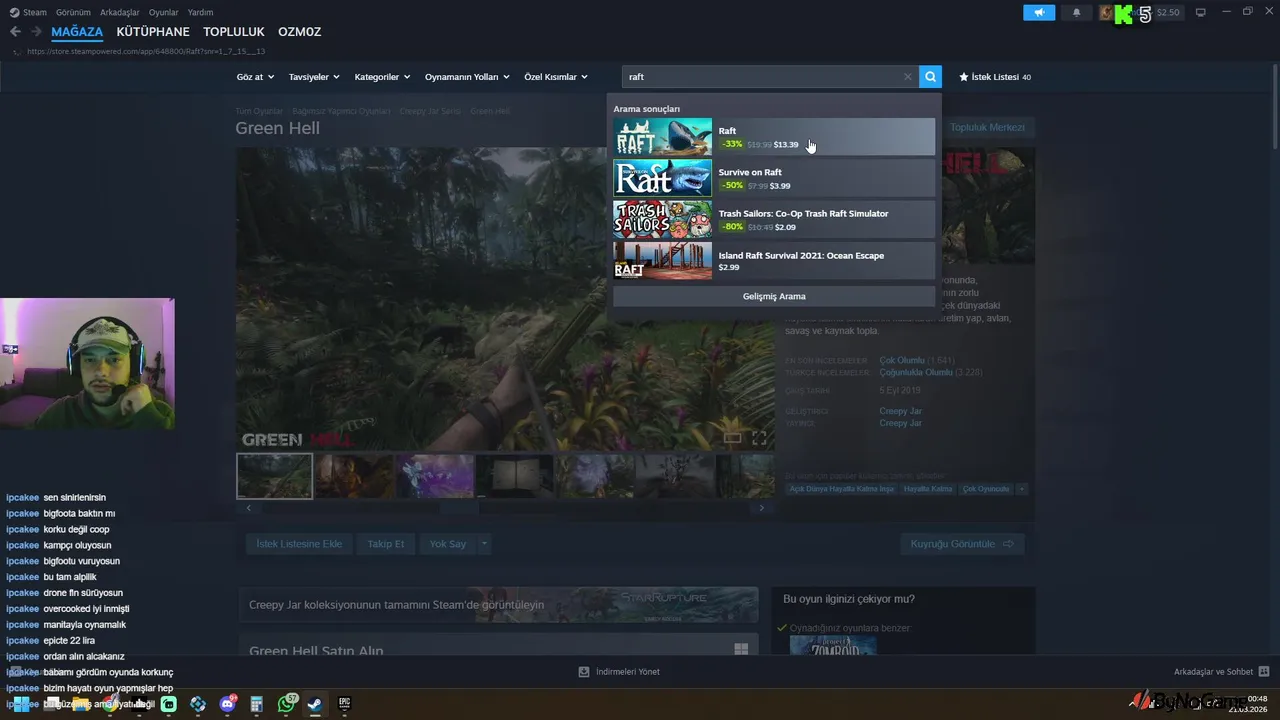The image size is (1280, 720).
Task: Select Island Raft Survival 2021: Ocean Escape
Action: point(774,261)
